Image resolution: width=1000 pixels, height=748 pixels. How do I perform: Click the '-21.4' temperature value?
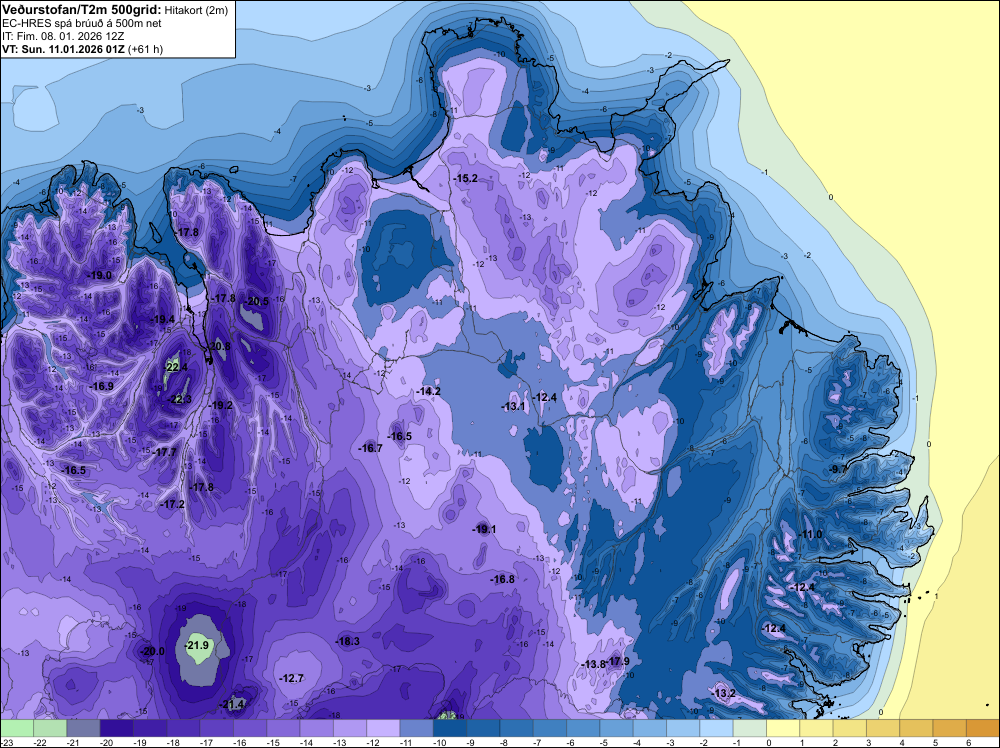pyautogui.click(x=232, y=705)
